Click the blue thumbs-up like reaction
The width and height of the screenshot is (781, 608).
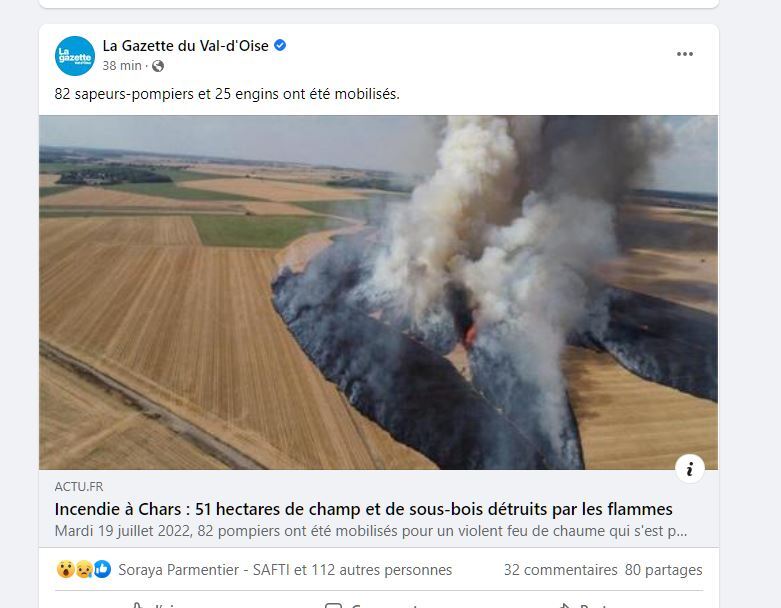(x=103, y=569)
